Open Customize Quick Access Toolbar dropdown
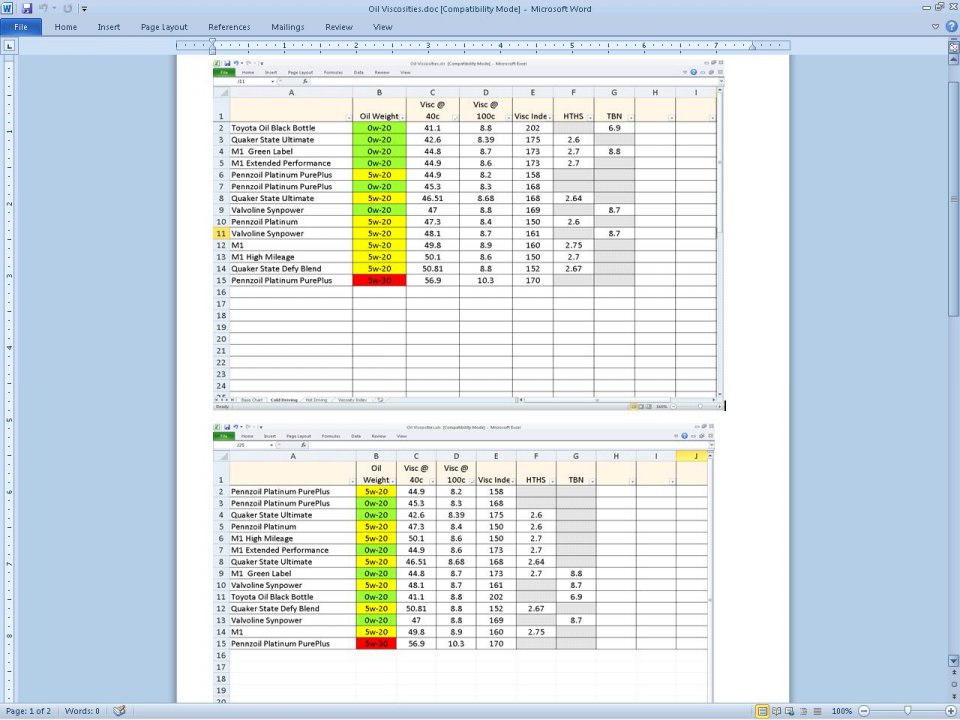The height and width of the screenshot is (720, 960). click(84, 9)
